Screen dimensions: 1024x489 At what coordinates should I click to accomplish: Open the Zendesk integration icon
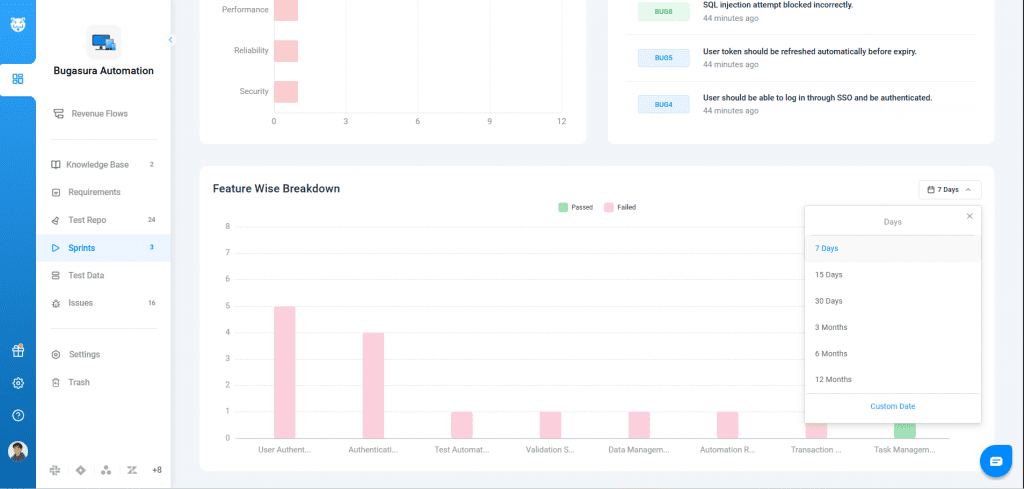coord(132,470)
